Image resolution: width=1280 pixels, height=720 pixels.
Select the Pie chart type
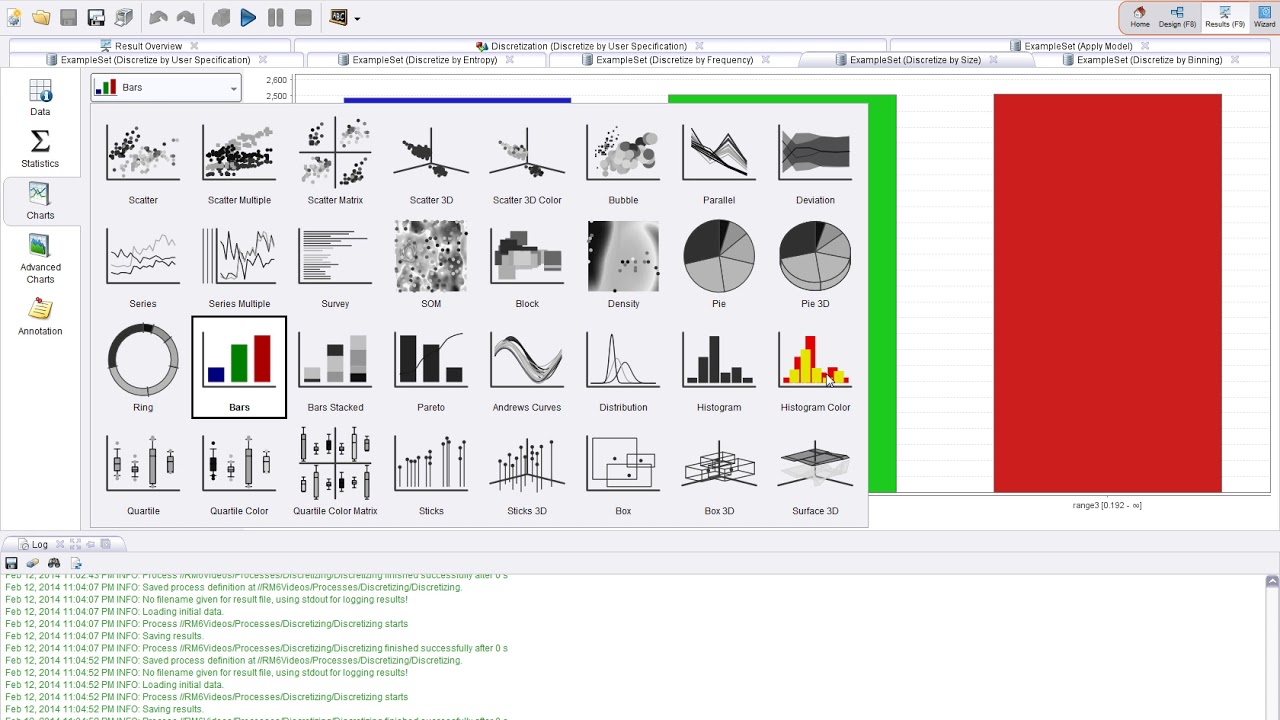(719, 265)
